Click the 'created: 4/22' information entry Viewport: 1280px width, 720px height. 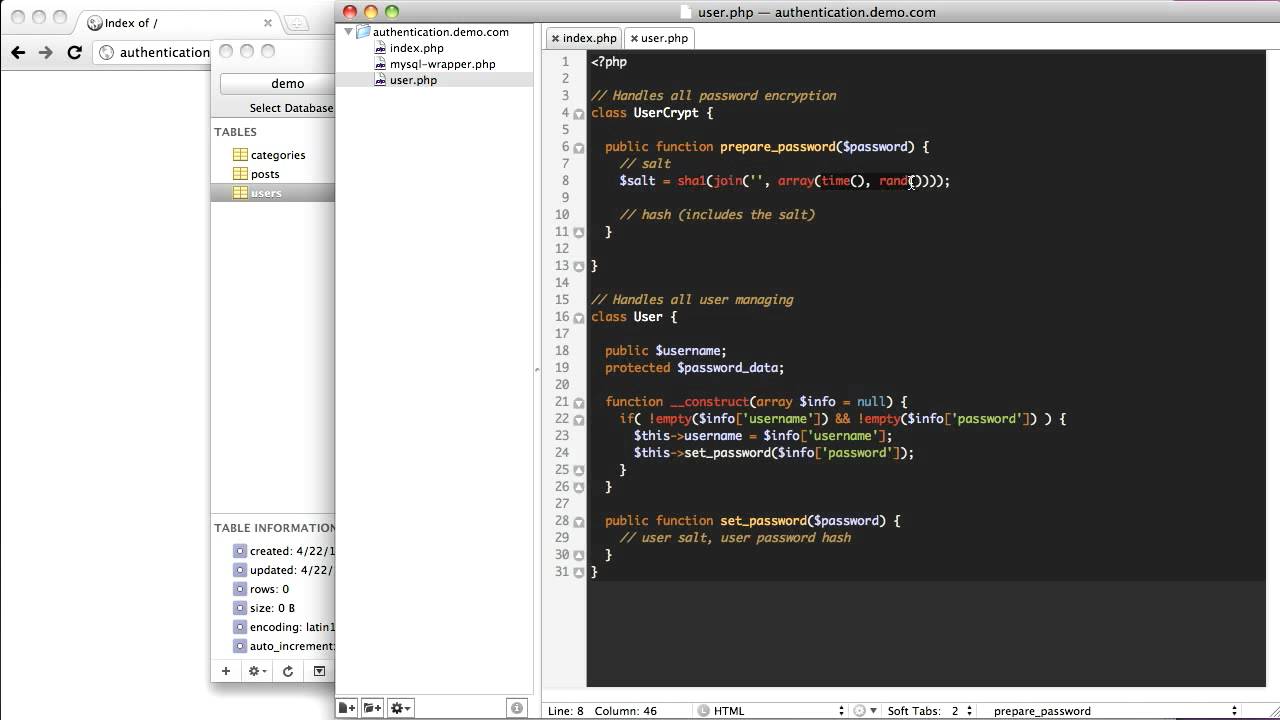tap(284, 551)
